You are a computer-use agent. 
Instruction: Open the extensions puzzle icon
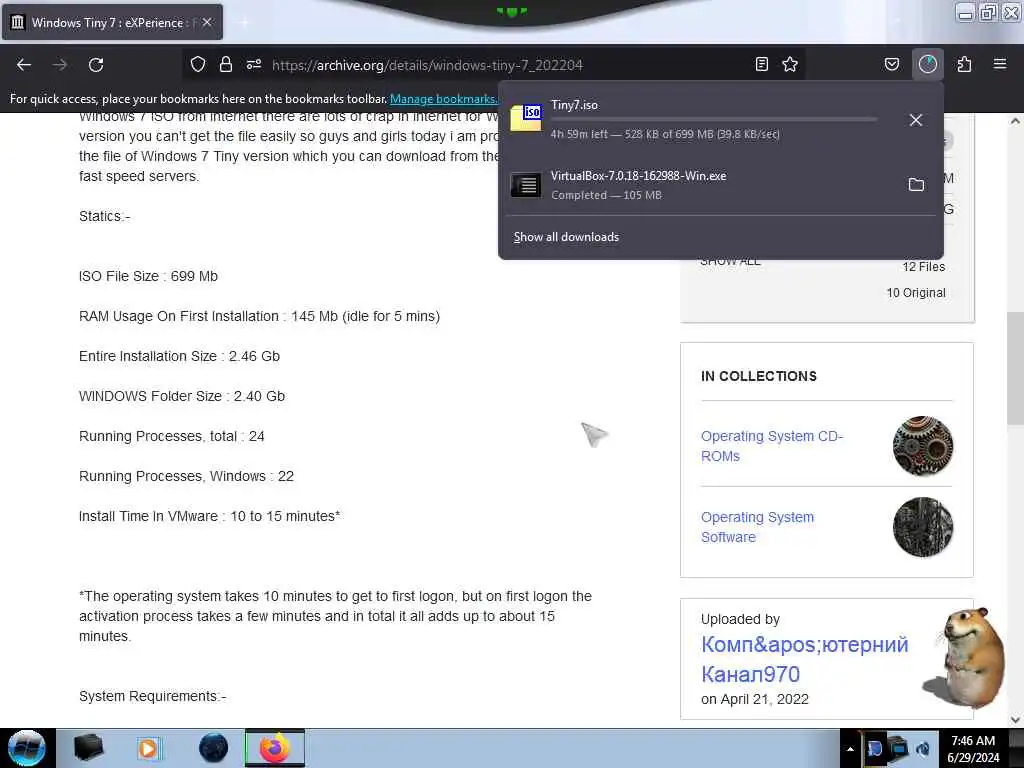coord(964,64)
